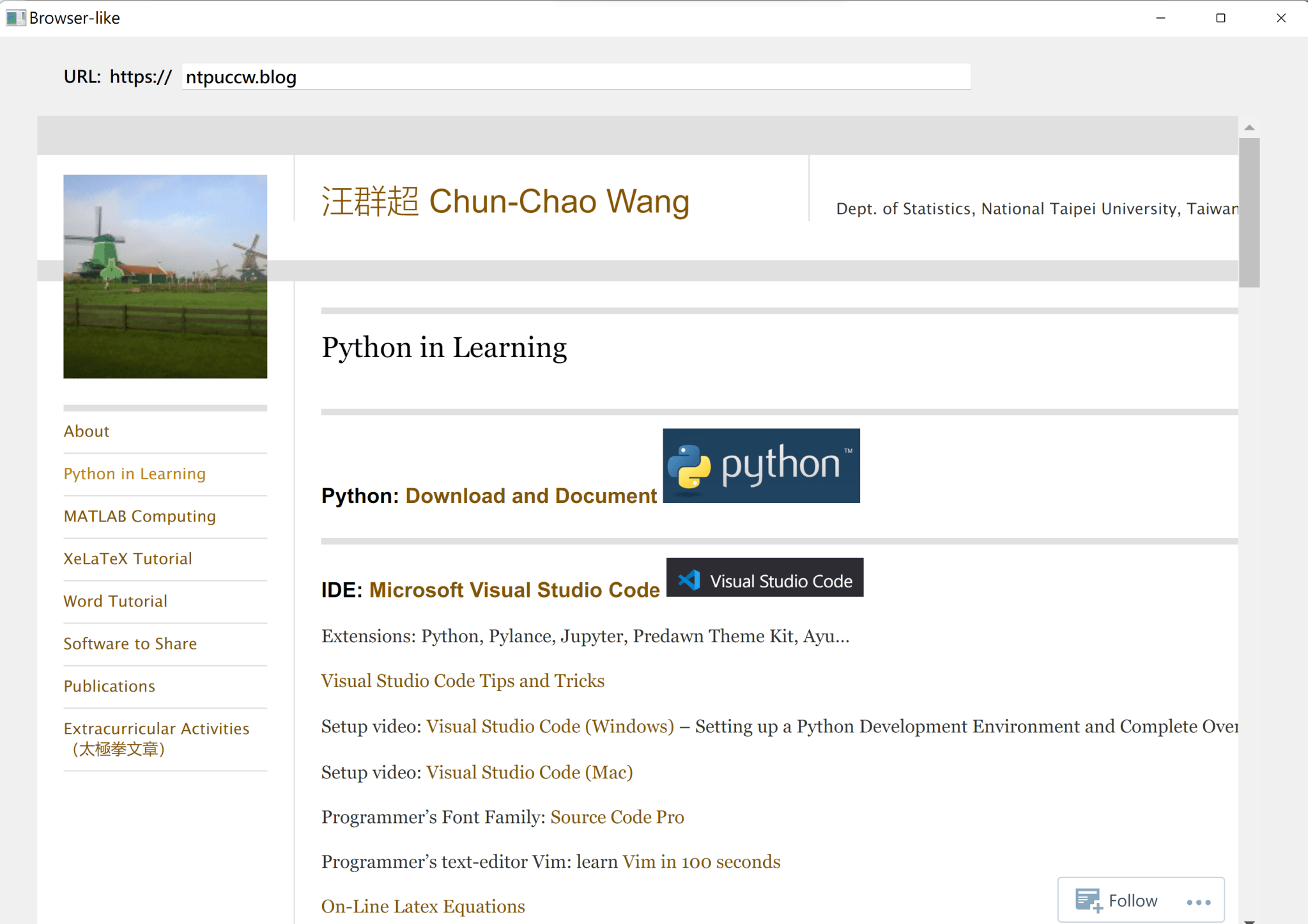Open the Word Tutorial link
Screen dimensions: 1308x924
(x=116, y=601)
